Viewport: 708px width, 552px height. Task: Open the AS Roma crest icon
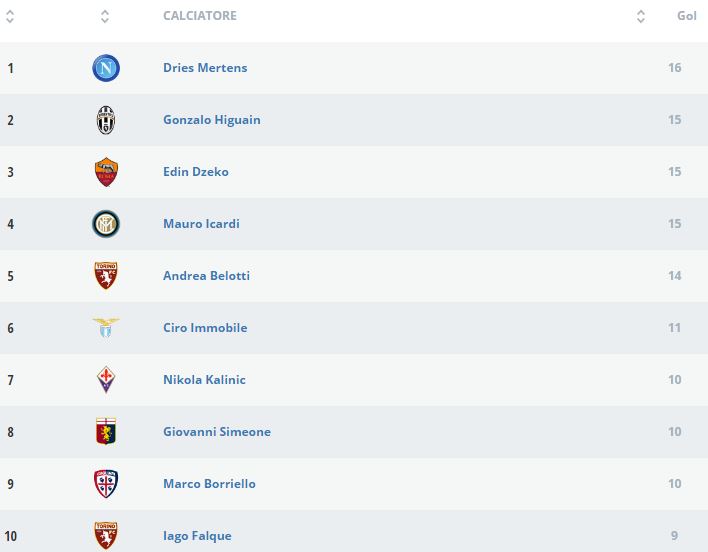coord(106,172)
